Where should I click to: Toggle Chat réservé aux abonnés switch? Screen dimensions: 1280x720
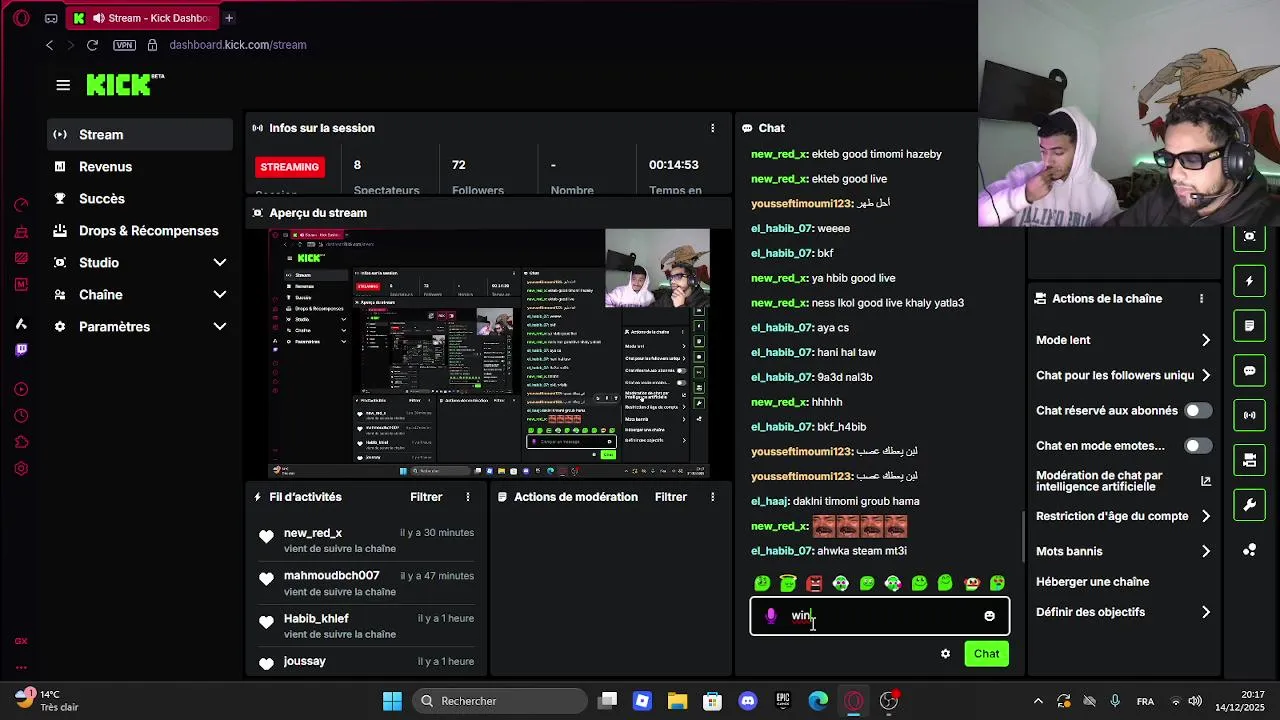pos(1198,411)
